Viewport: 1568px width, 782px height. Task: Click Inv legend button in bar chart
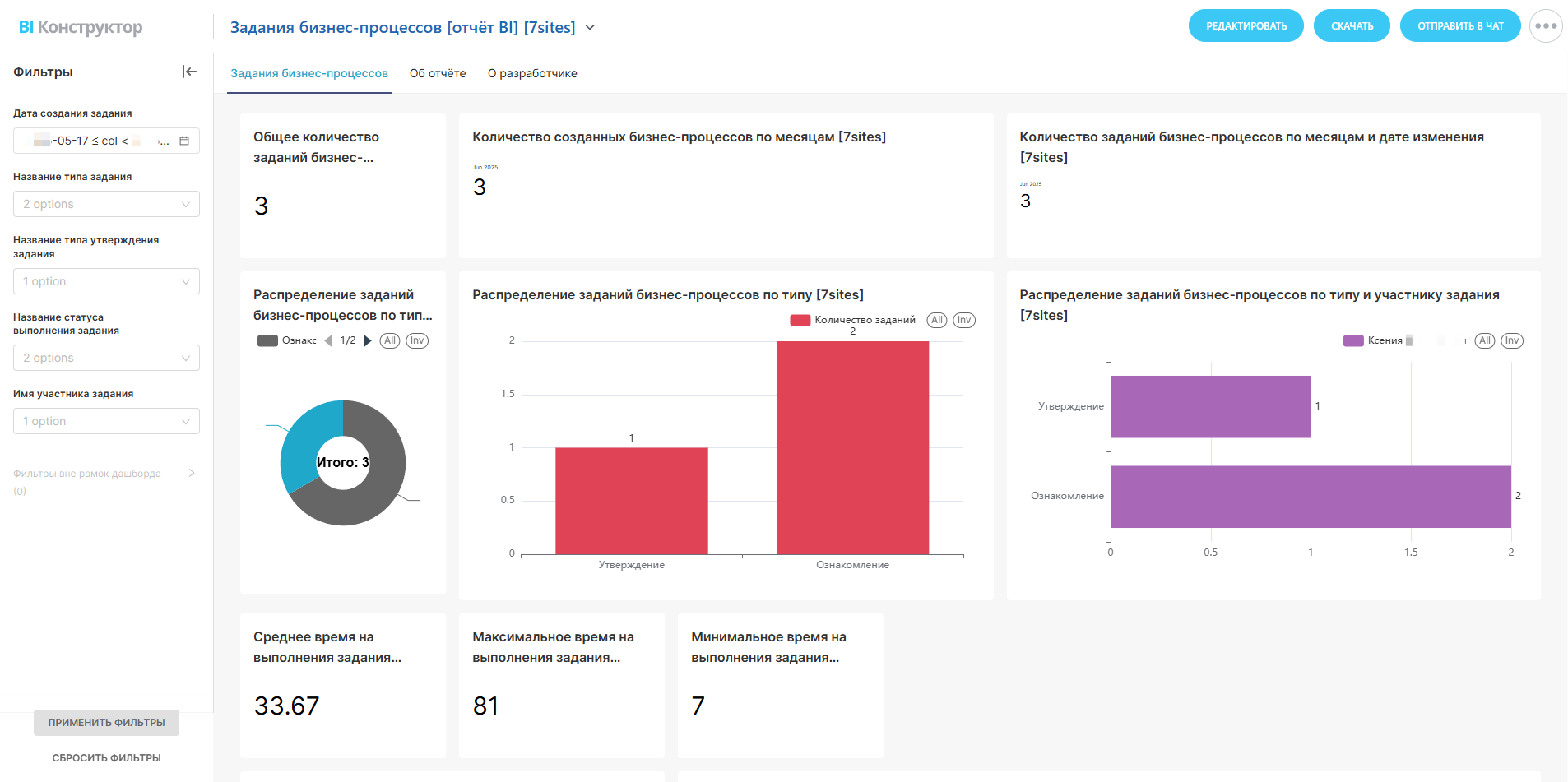click(x=963, y=320)
